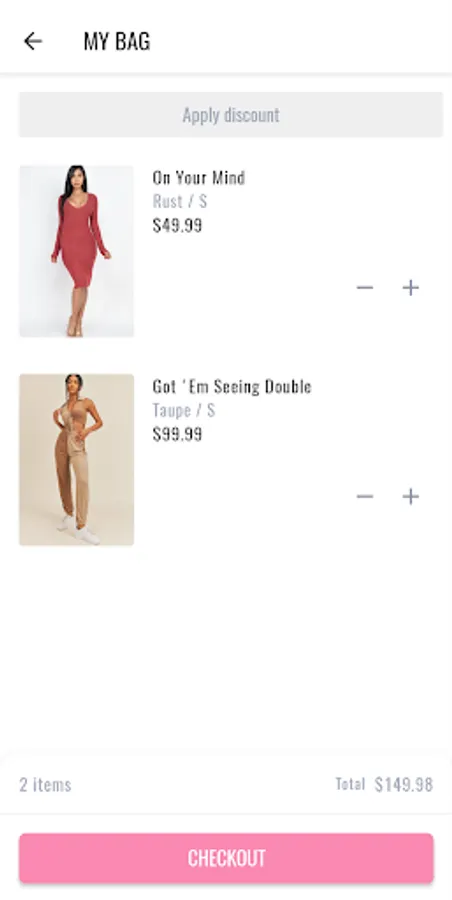Tap the pink CHECKOUT button

226,858
